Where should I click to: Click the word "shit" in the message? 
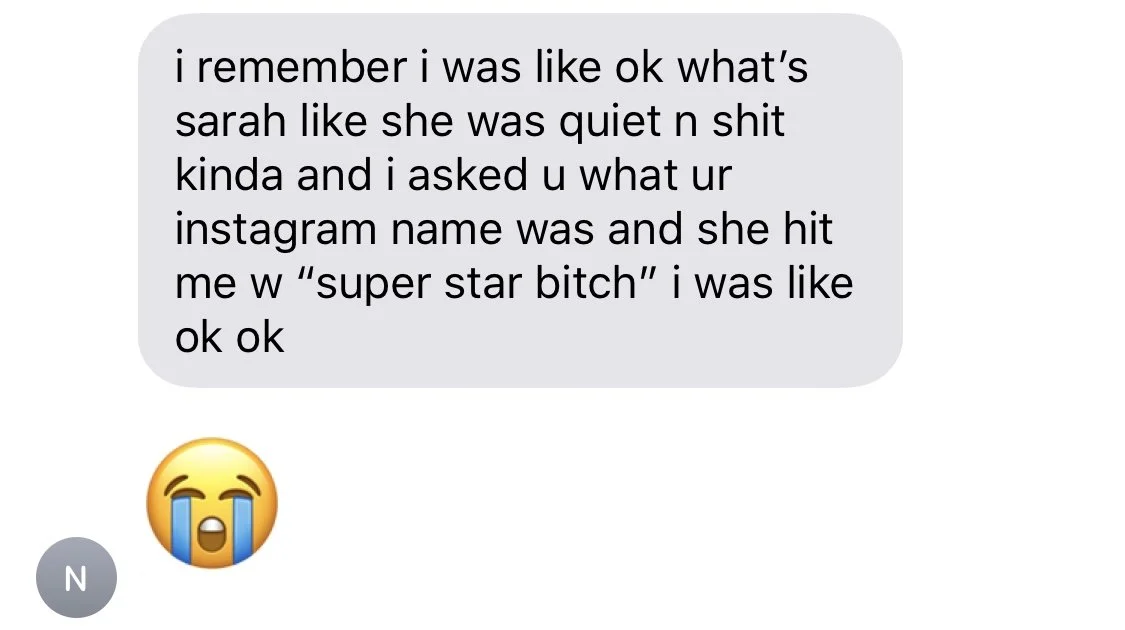[748, 121]
